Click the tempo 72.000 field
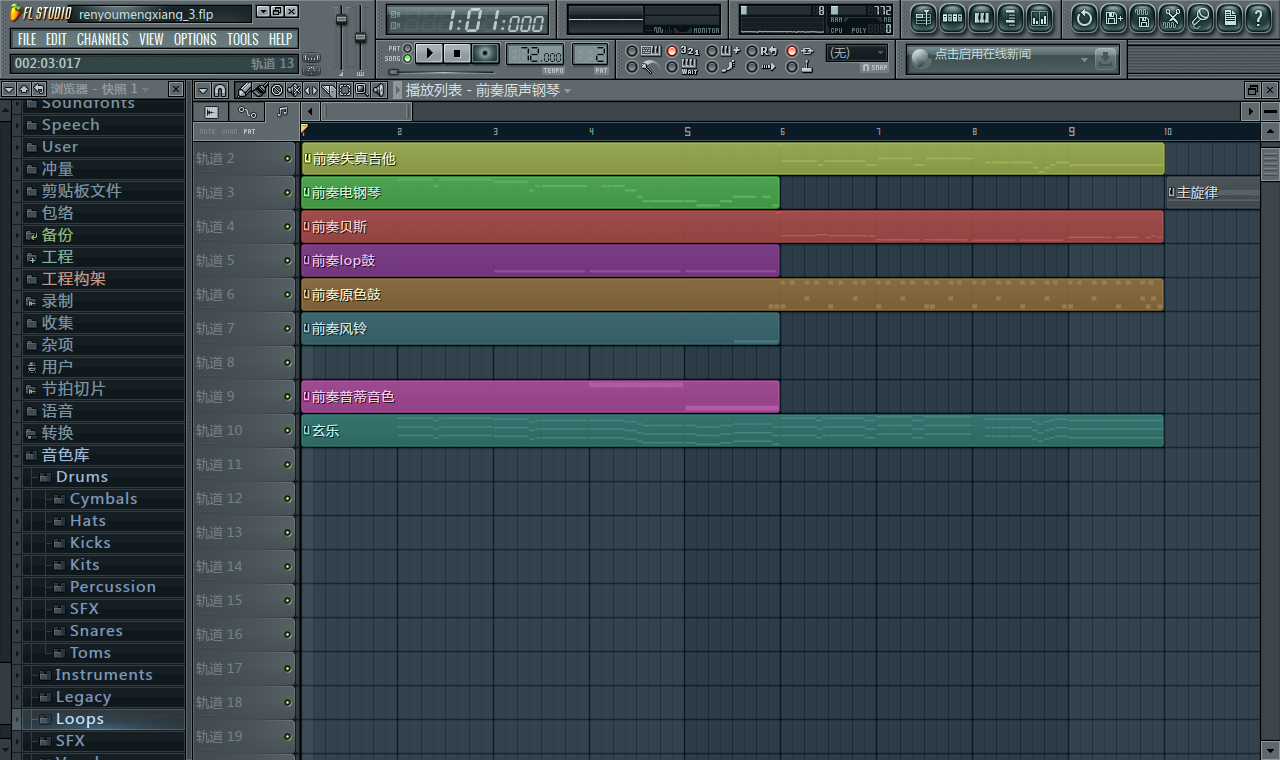Viewport: 1280px width, 760px height. coord(535,54)
